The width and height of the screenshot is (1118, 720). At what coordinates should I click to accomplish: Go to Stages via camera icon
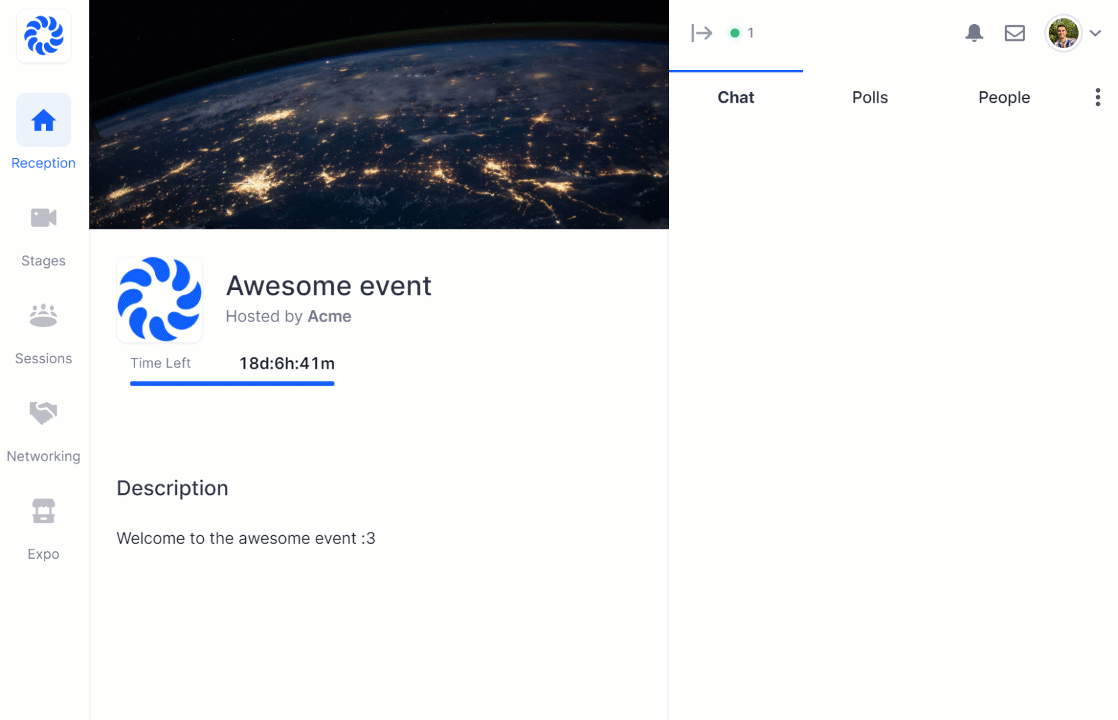point(43,217)
